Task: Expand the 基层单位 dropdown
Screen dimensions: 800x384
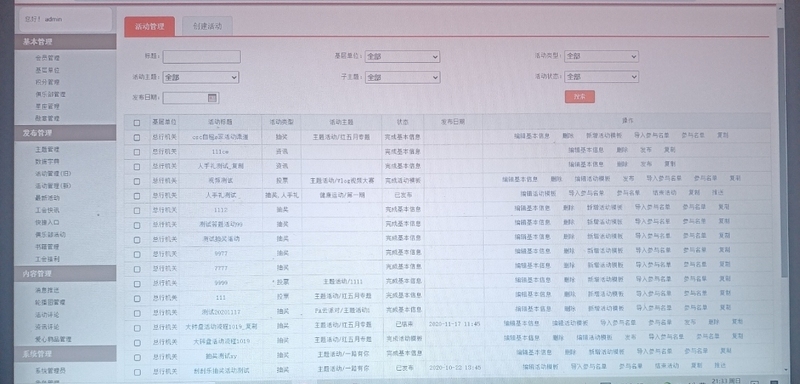Action: (402, 56)
